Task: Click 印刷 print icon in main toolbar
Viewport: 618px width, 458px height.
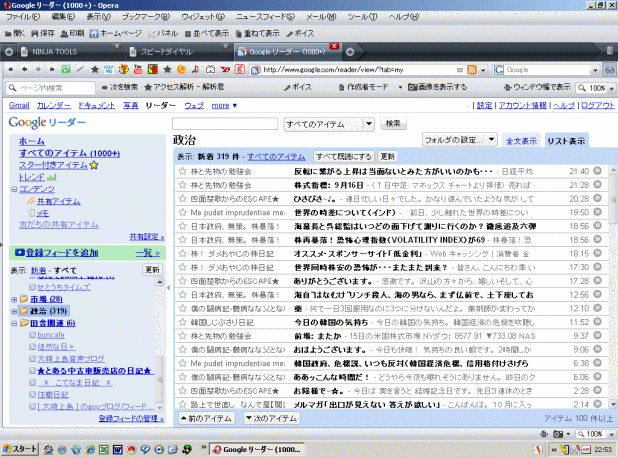Action: pos(64,34)
